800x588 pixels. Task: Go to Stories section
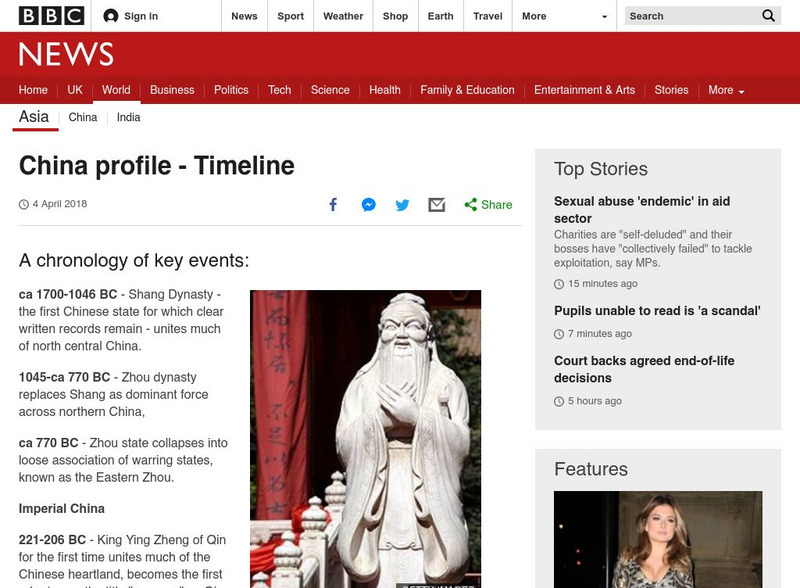[671, 90]
